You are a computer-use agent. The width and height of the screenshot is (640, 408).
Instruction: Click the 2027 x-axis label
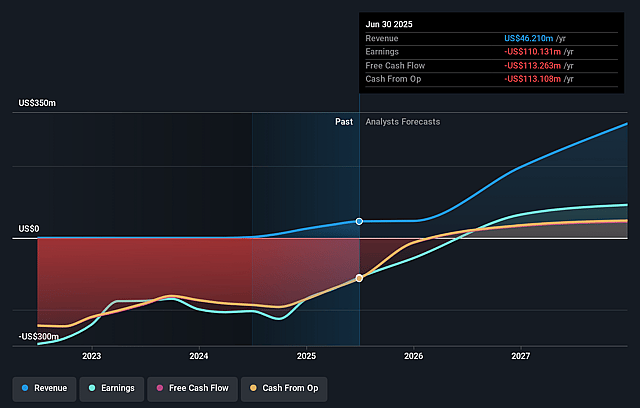pyautogui.click(x=521, y=356)
